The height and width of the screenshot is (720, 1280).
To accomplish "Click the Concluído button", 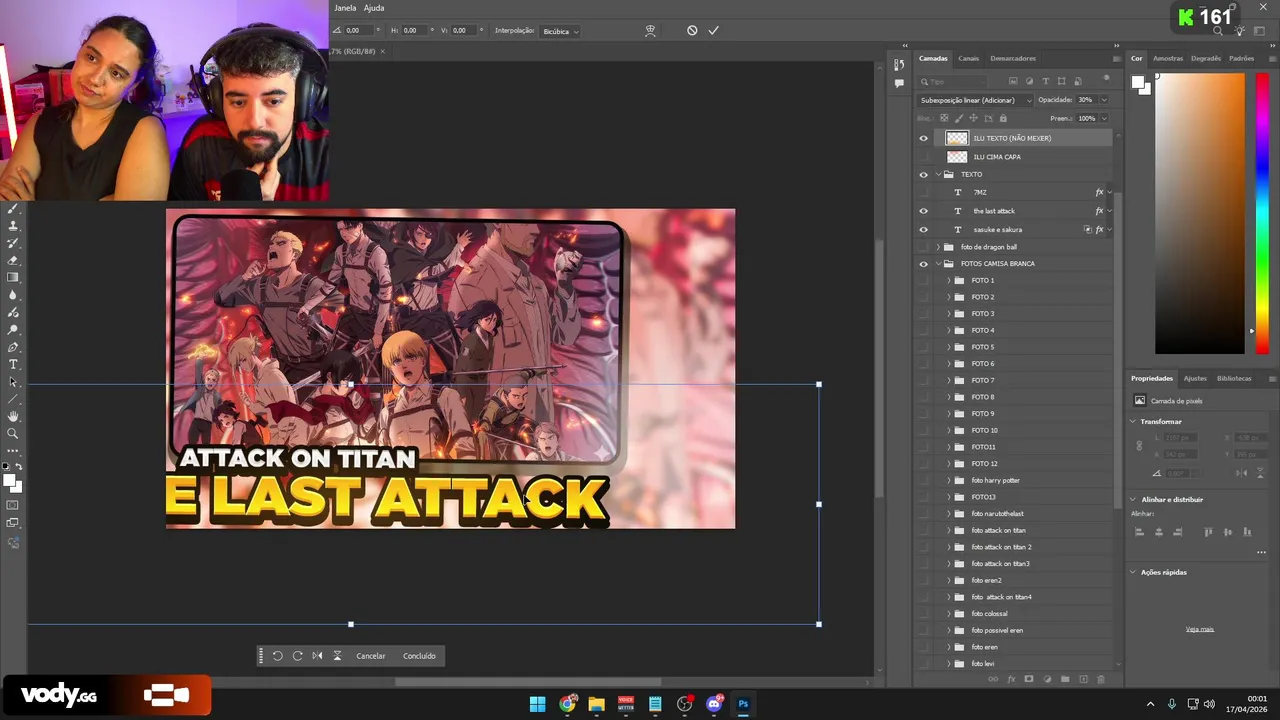I will coord(419,656).
